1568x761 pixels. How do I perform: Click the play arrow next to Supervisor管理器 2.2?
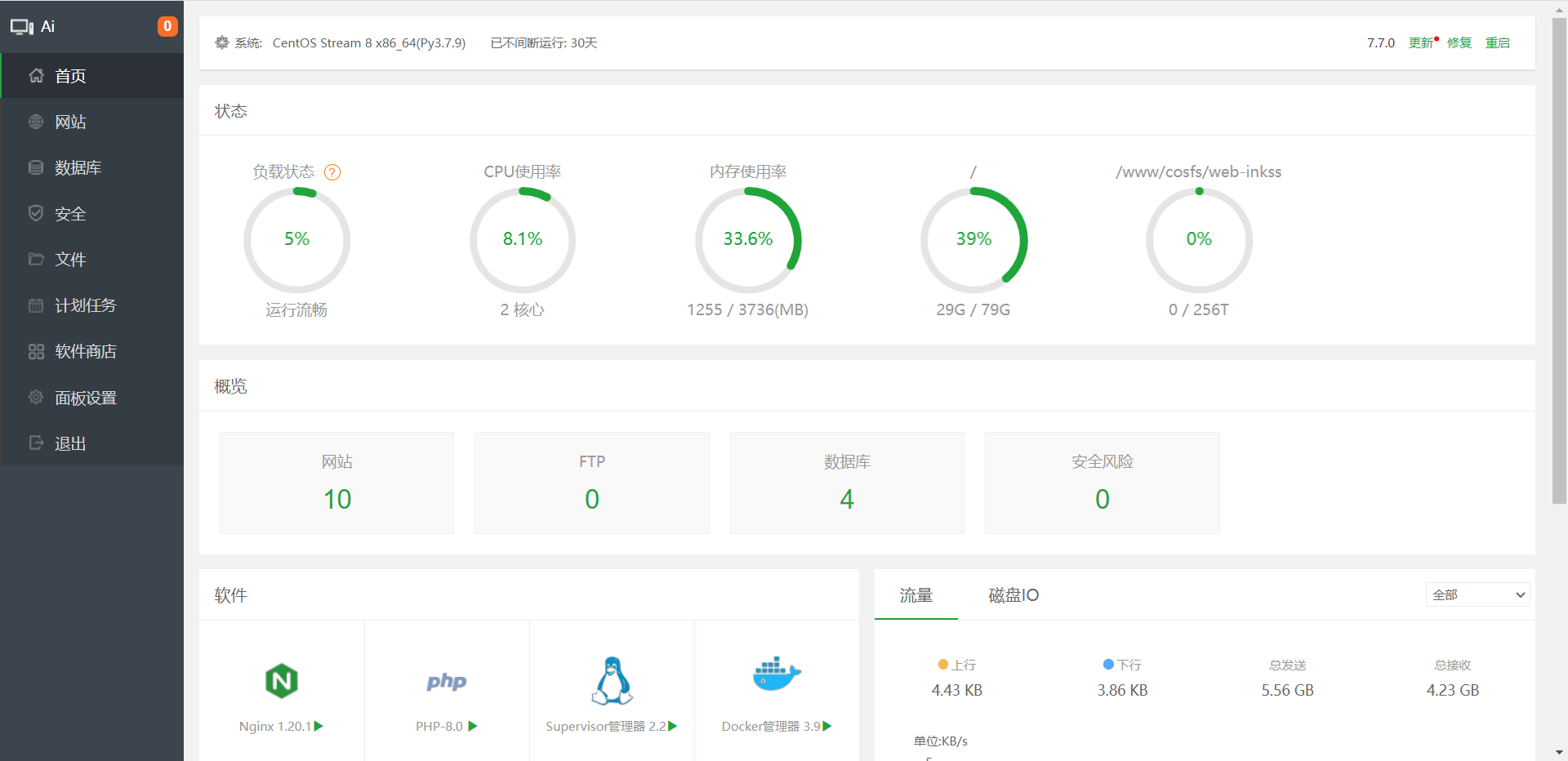click(673, 726)
